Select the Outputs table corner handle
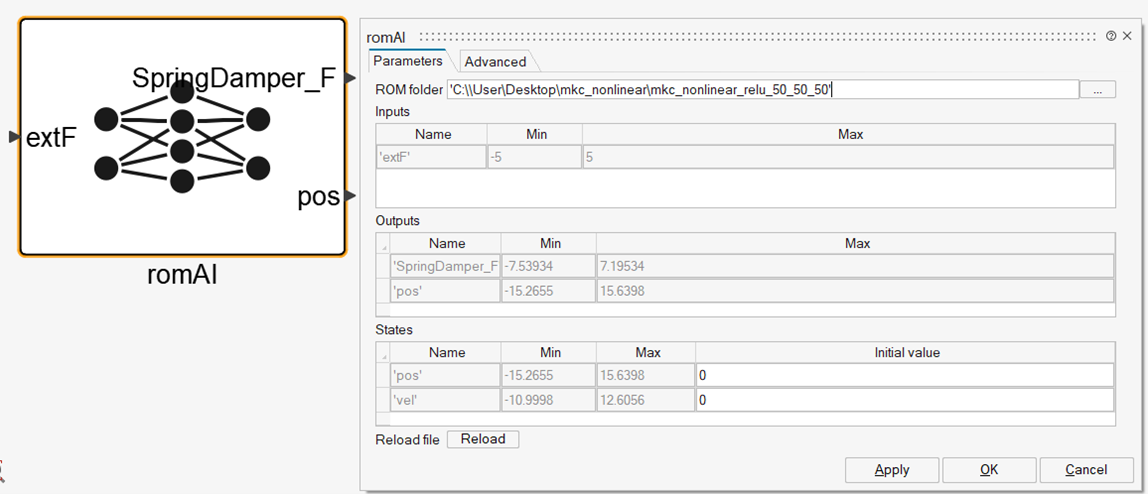This screenshot has height=494, width=1148. [x=382, y=243]
